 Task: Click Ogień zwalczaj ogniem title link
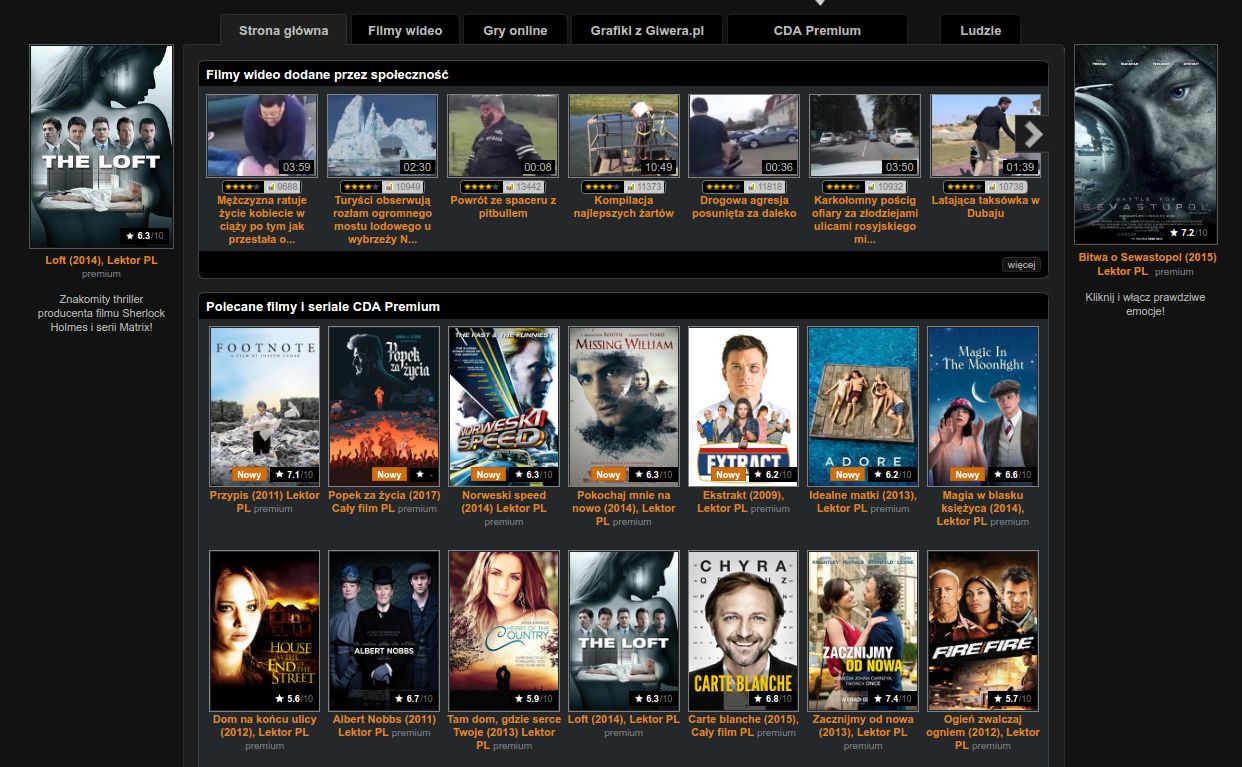point(983,732)
